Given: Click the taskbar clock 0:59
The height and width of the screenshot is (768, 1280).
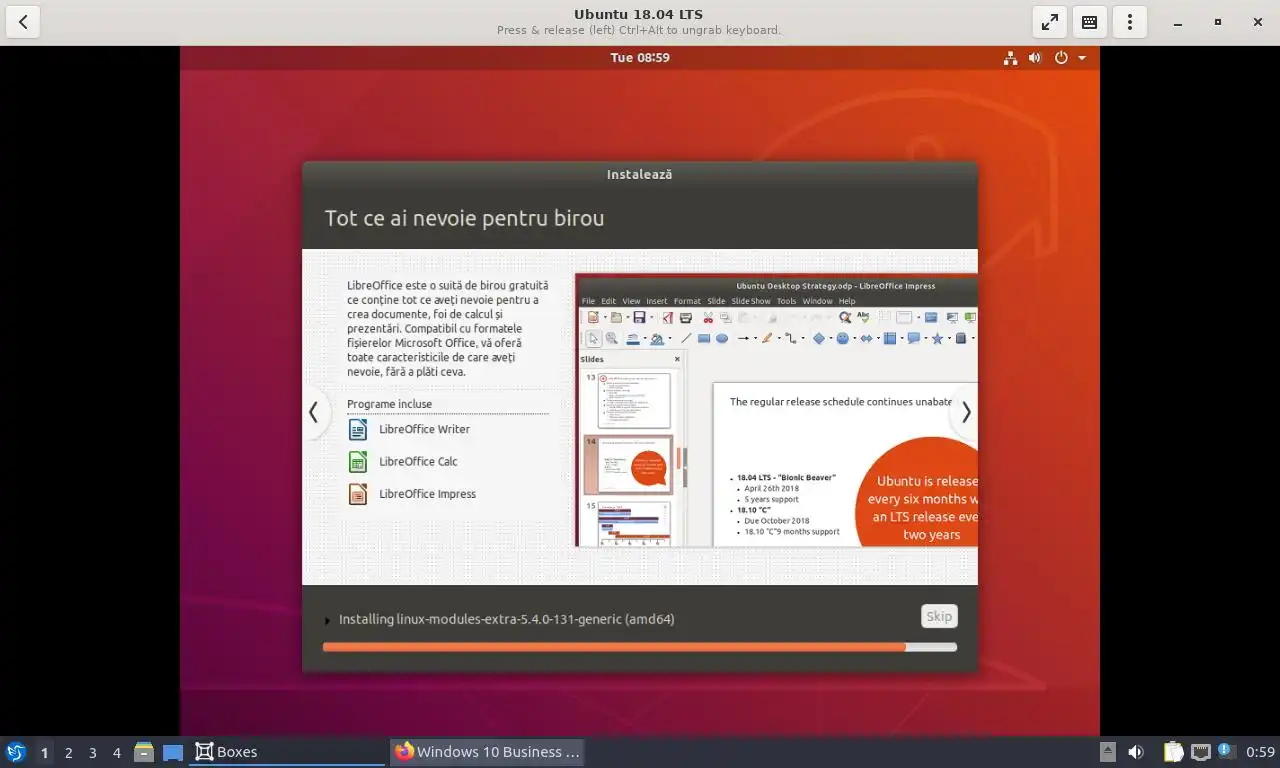Looking at the screenshot, I should tap(1260, 752).
